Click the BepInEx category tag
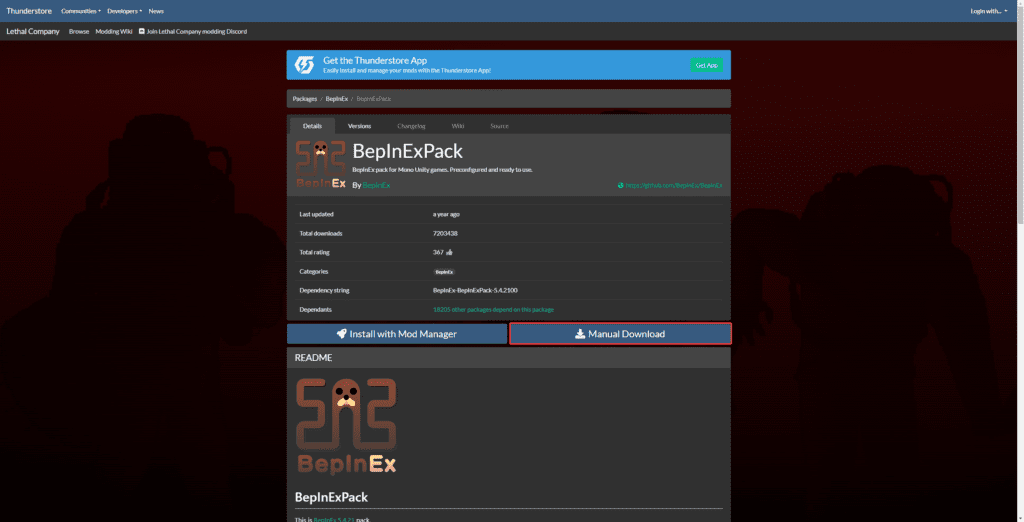Viewport: 1024px width, 522px height. [444, 272]
